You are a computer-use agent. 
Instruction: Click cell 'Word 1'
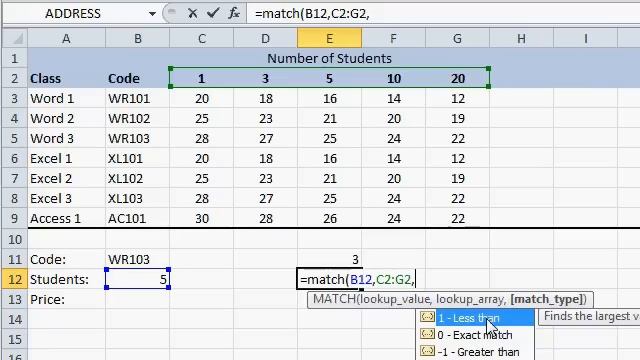[x=67, y=98]
